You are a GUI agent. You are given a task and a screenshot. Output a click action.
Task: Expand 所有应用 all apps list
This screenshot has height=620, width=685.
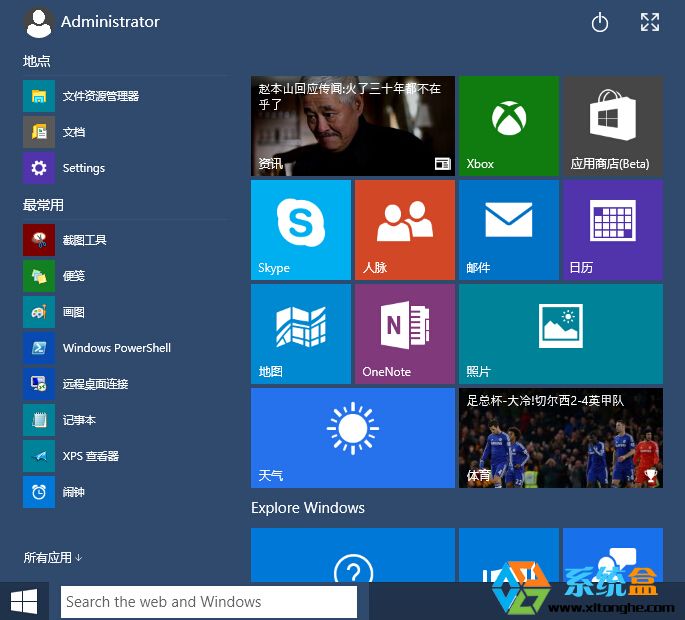(x=52, y=558)
